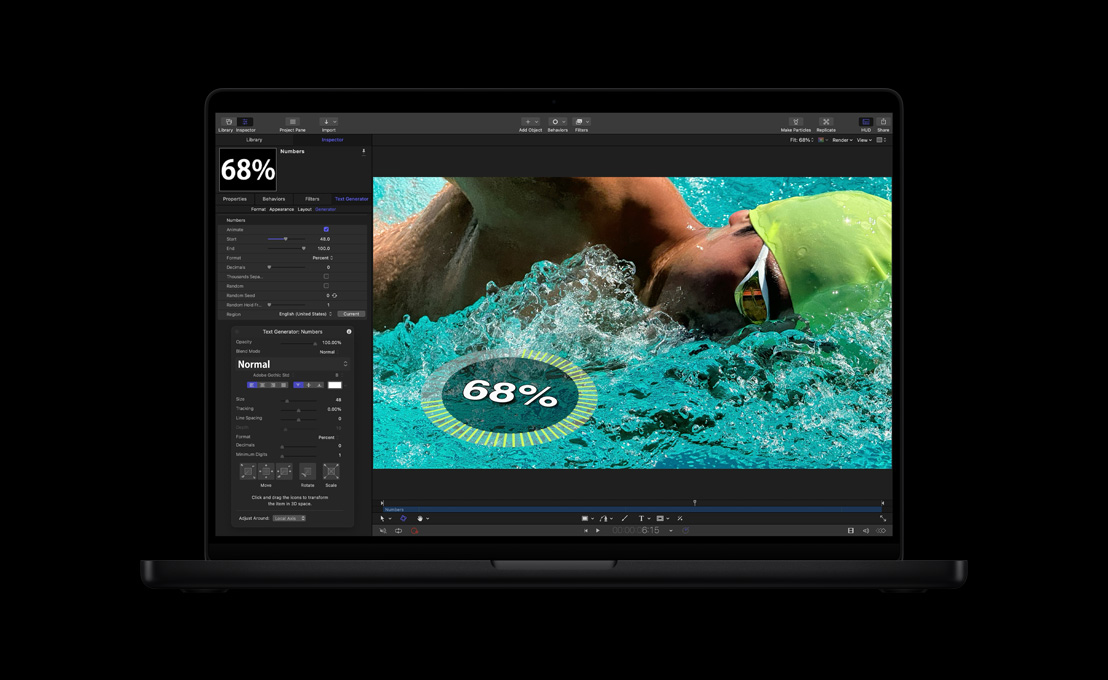Enable the Thousands Separator checkbox

point(326,276)
